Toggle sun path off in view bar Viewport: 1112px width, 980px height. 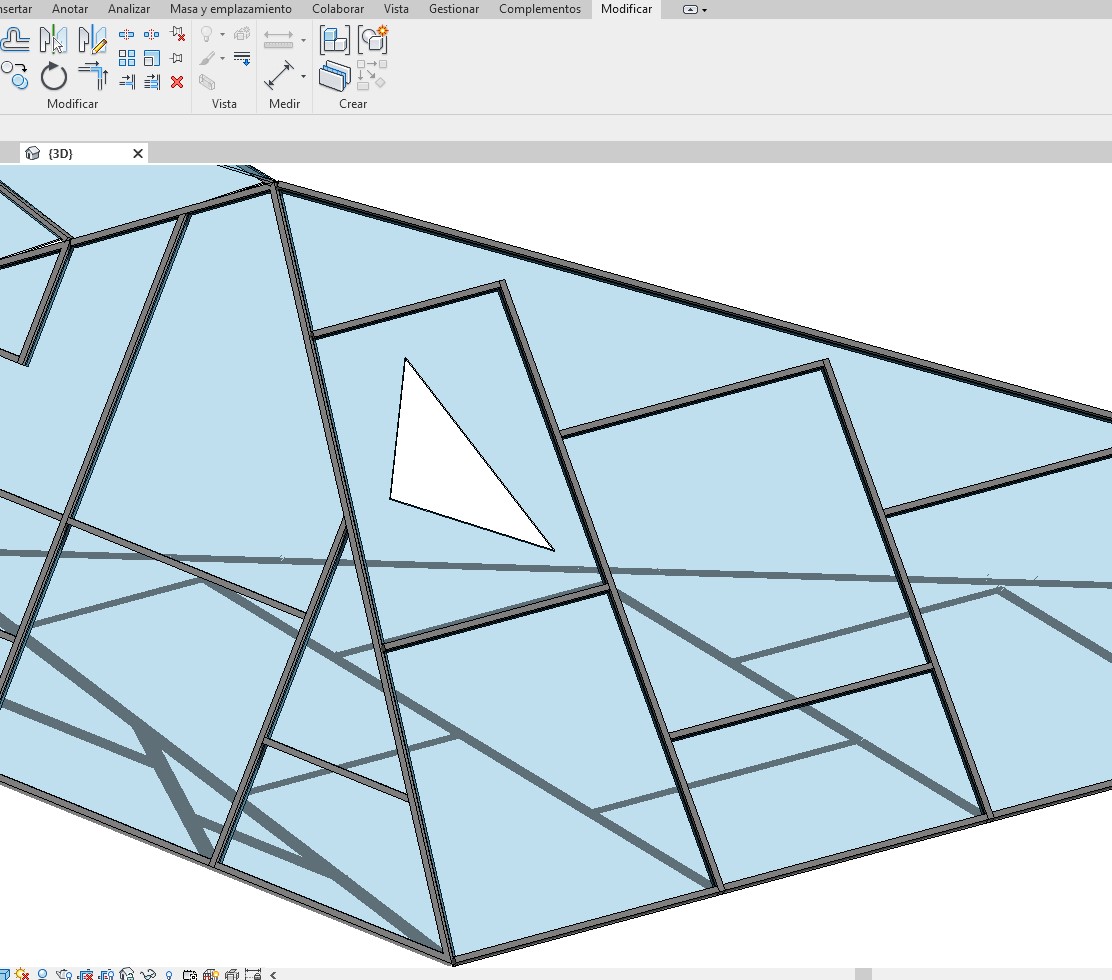tap(22, 973)
